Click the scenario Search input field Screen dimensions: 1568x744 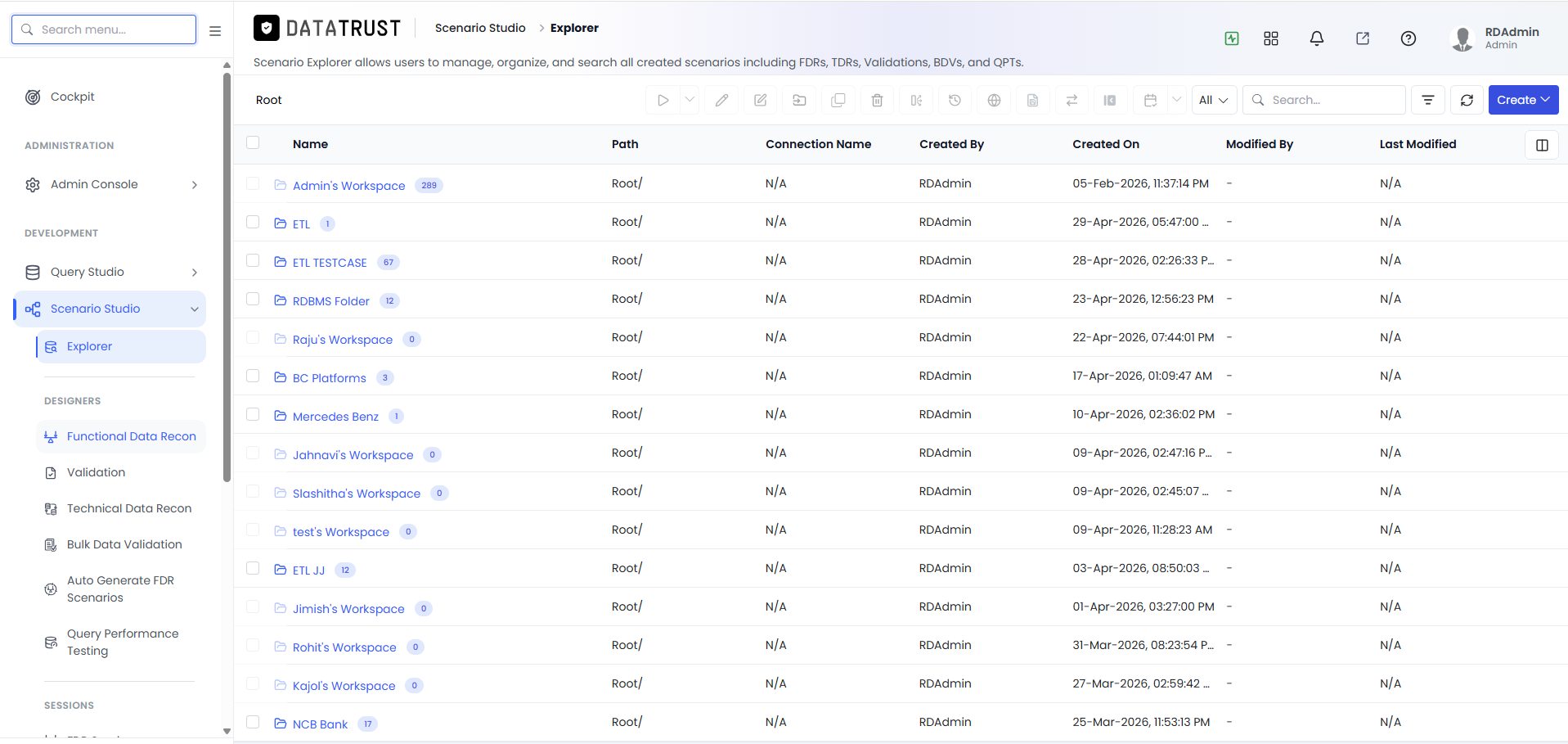coord(1324,100)
